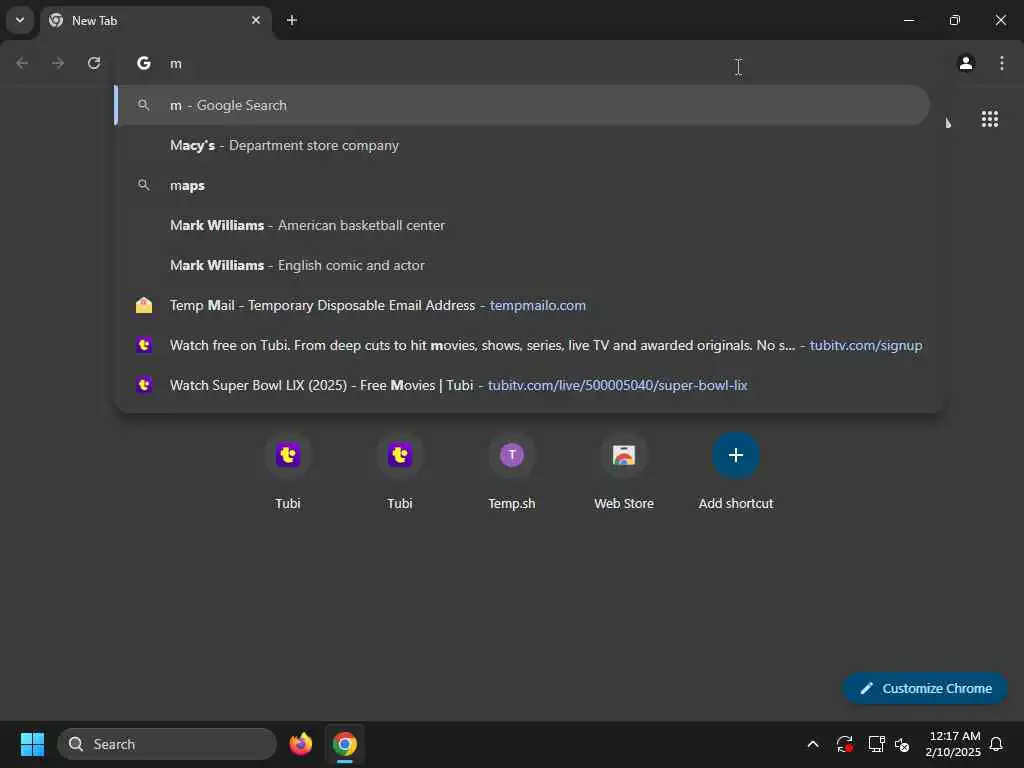Open the Temp.sh shortcut
The width and height of the screenshot is (1024, 768).
[512, 470]
